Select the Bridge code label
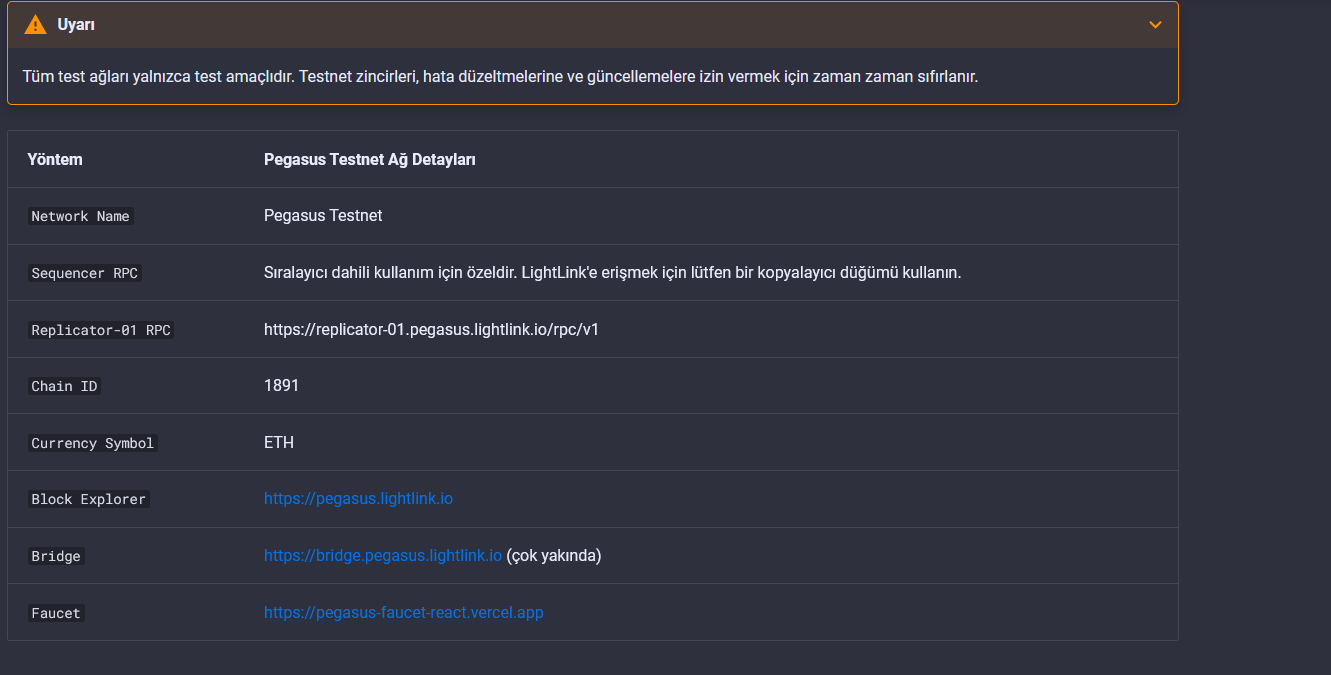 (x=56, y=556)
